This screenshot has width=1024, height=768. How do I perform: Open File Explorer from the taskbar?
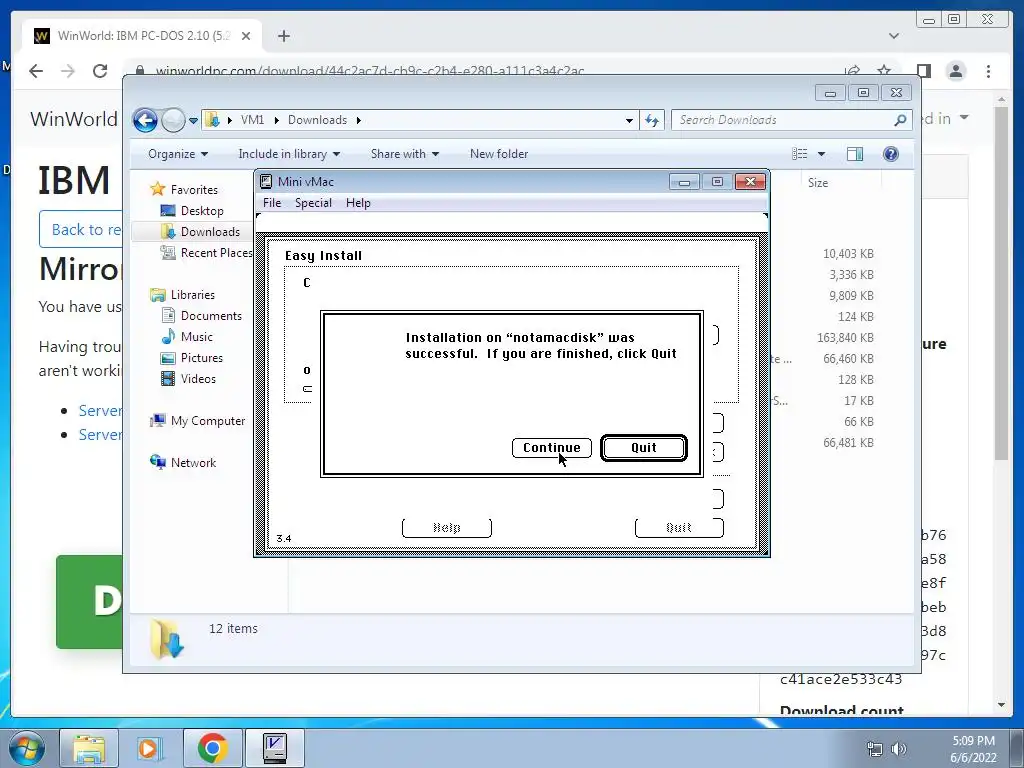89,748
